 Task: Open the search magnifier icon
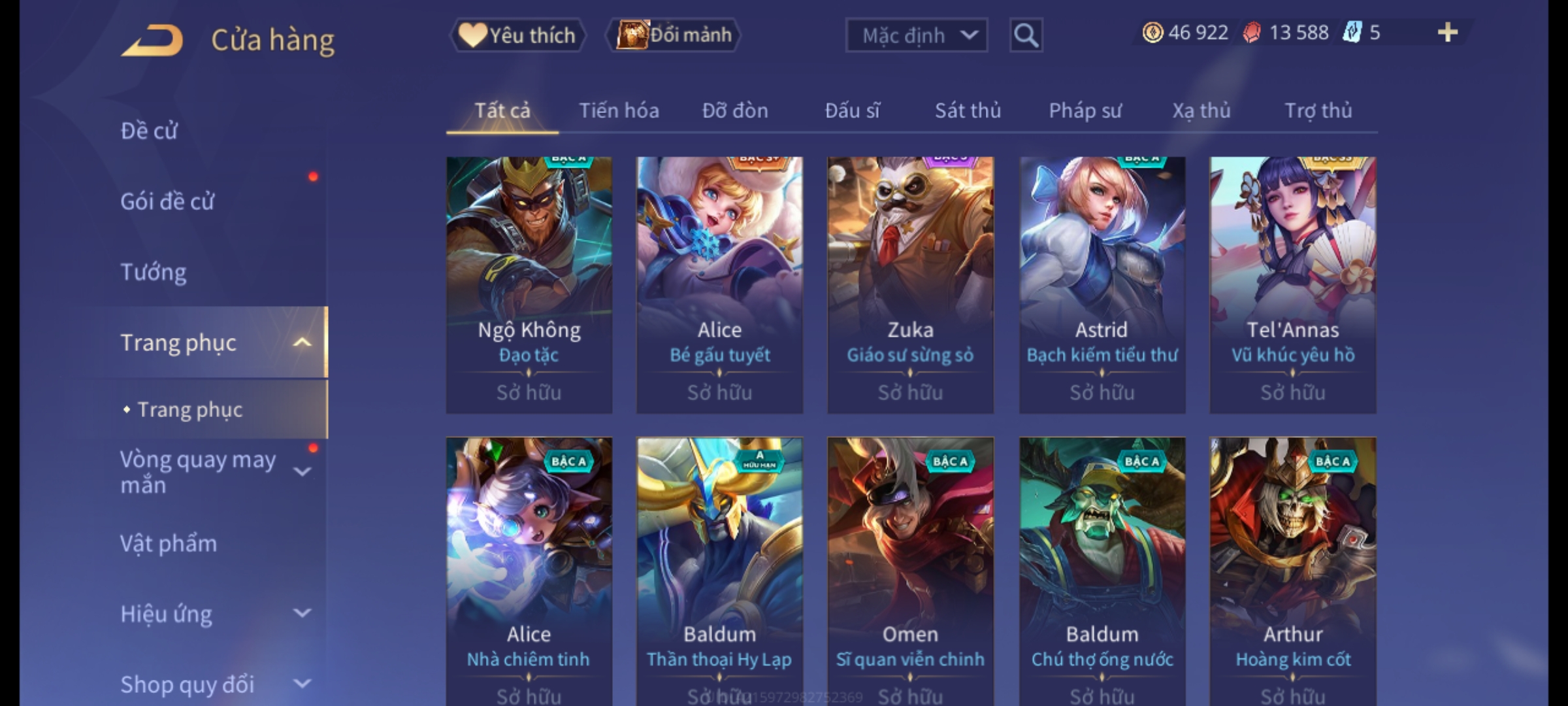(1026, 35)
